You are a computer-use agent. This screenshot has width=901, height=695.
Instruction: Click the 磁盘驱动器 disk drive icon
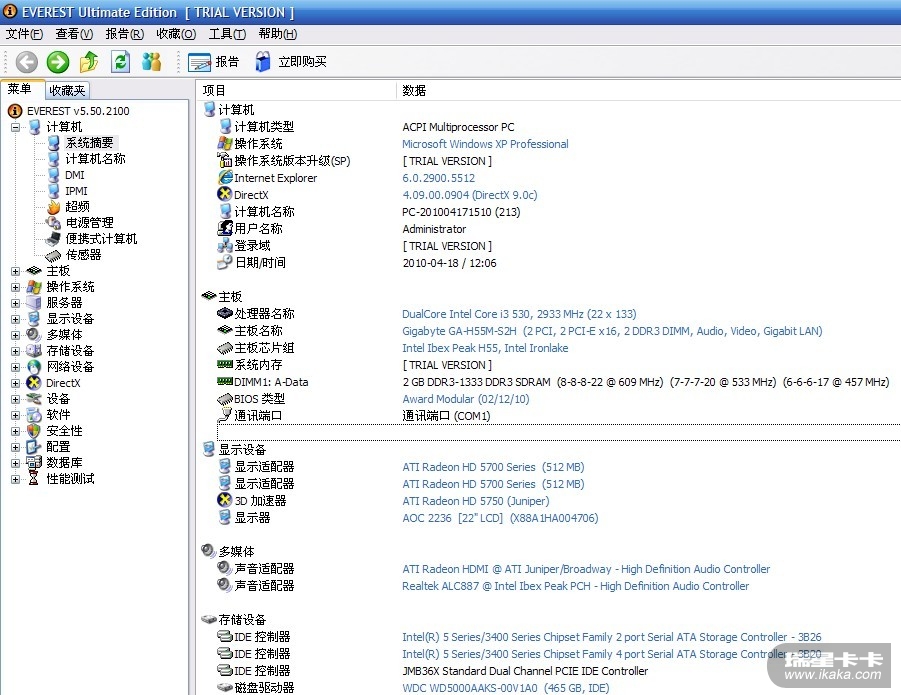click(x=225, y=688)
